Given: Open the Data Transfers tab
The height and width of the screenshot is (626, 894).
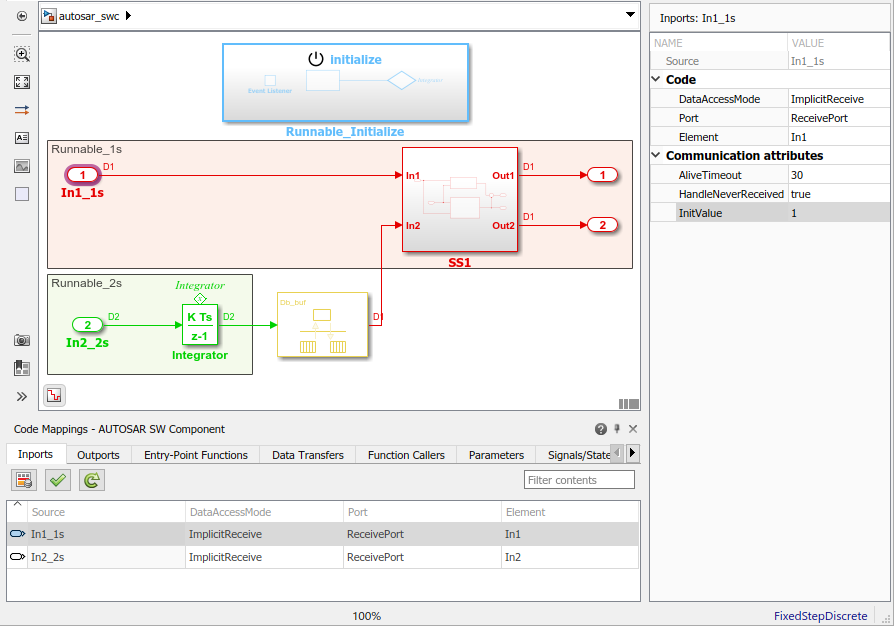Looking at the screenshot, I should pyautogui.click(x=308, y=455).
